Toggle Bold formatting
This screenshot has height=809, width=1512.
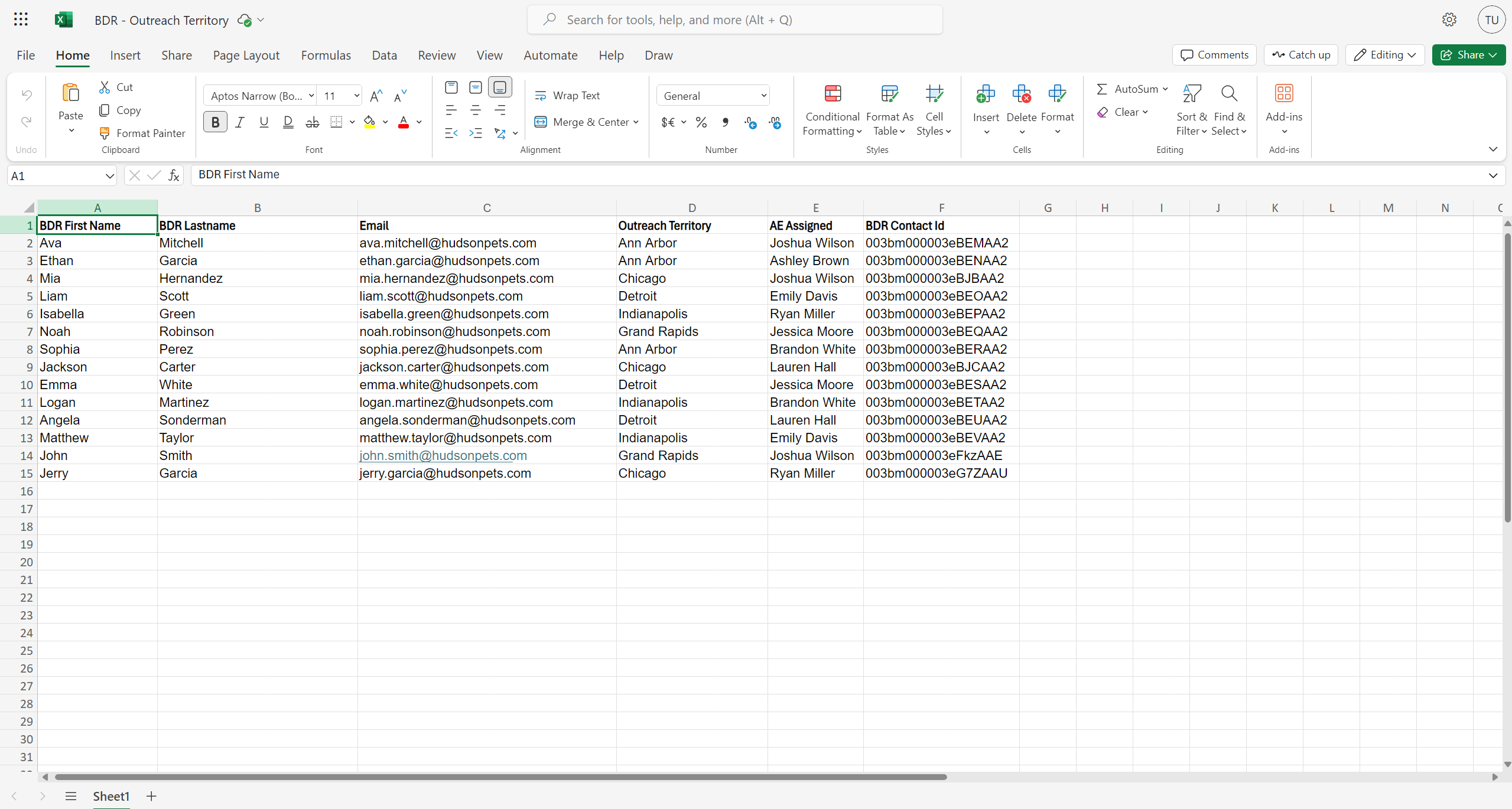215,122
